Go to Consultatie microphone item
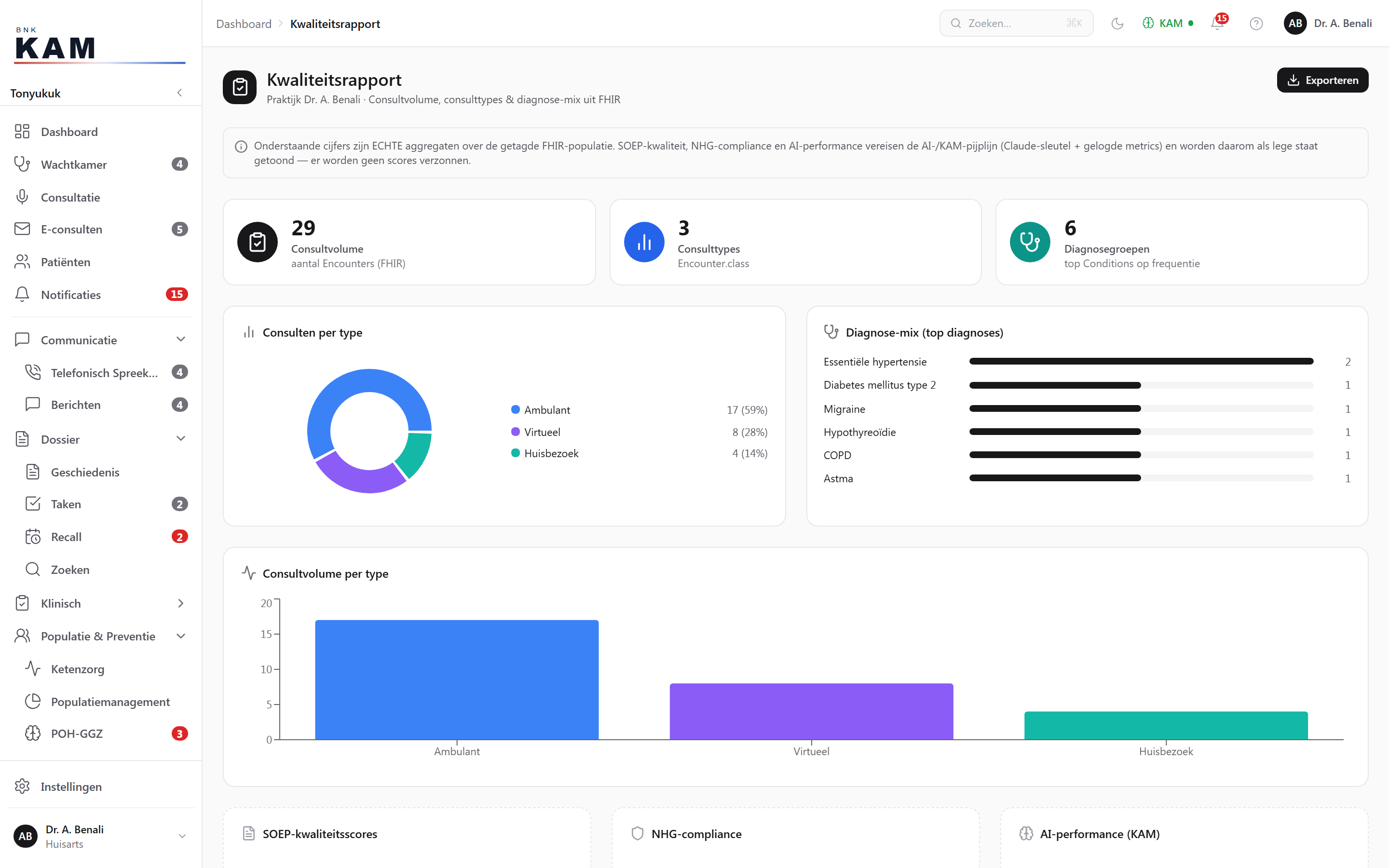Screen dimensions: 1389x868 [101, 197]
